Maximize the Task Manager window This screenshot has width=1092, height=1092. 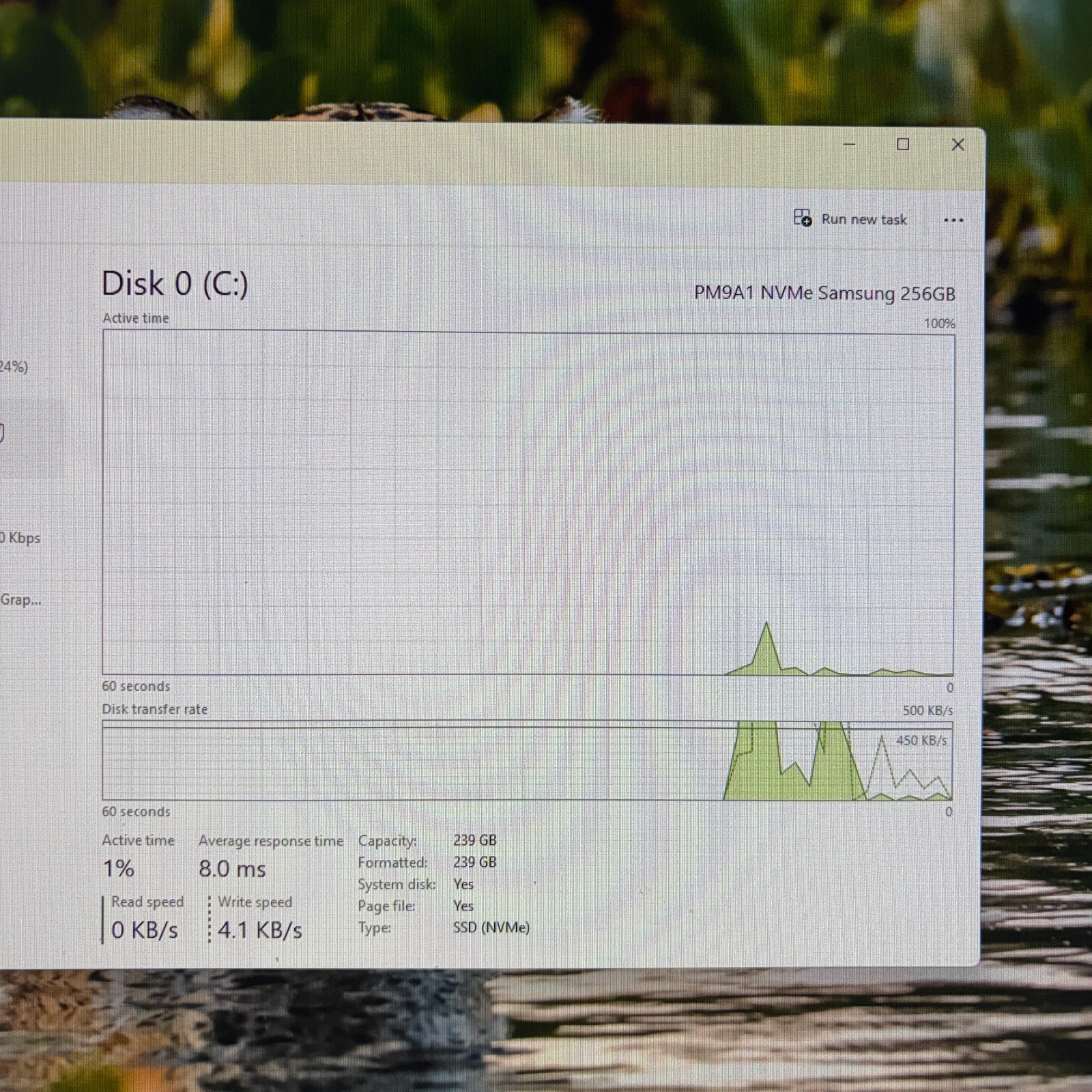tap(903, 144)
